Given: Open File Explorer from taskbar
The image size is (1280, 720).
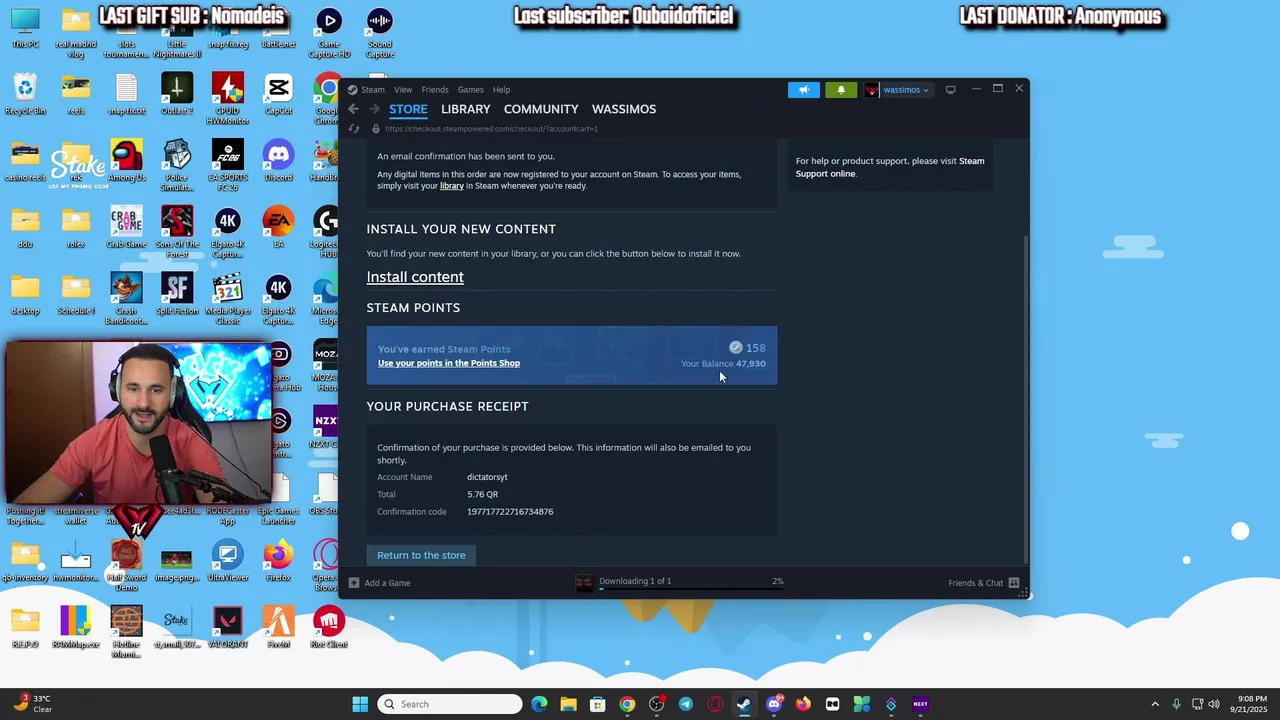Looking at the screenshot, I should [568, 704].
